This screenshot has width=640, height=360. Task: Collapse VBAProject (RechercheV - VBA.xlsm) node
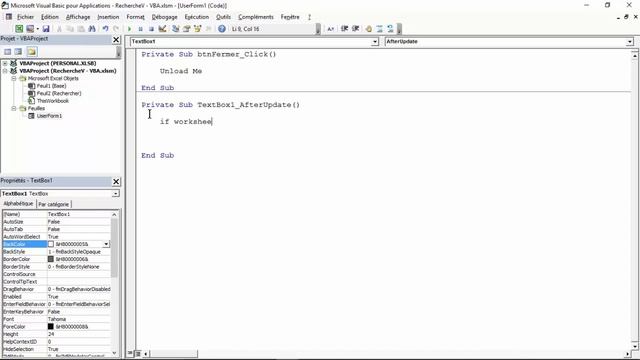5,71
